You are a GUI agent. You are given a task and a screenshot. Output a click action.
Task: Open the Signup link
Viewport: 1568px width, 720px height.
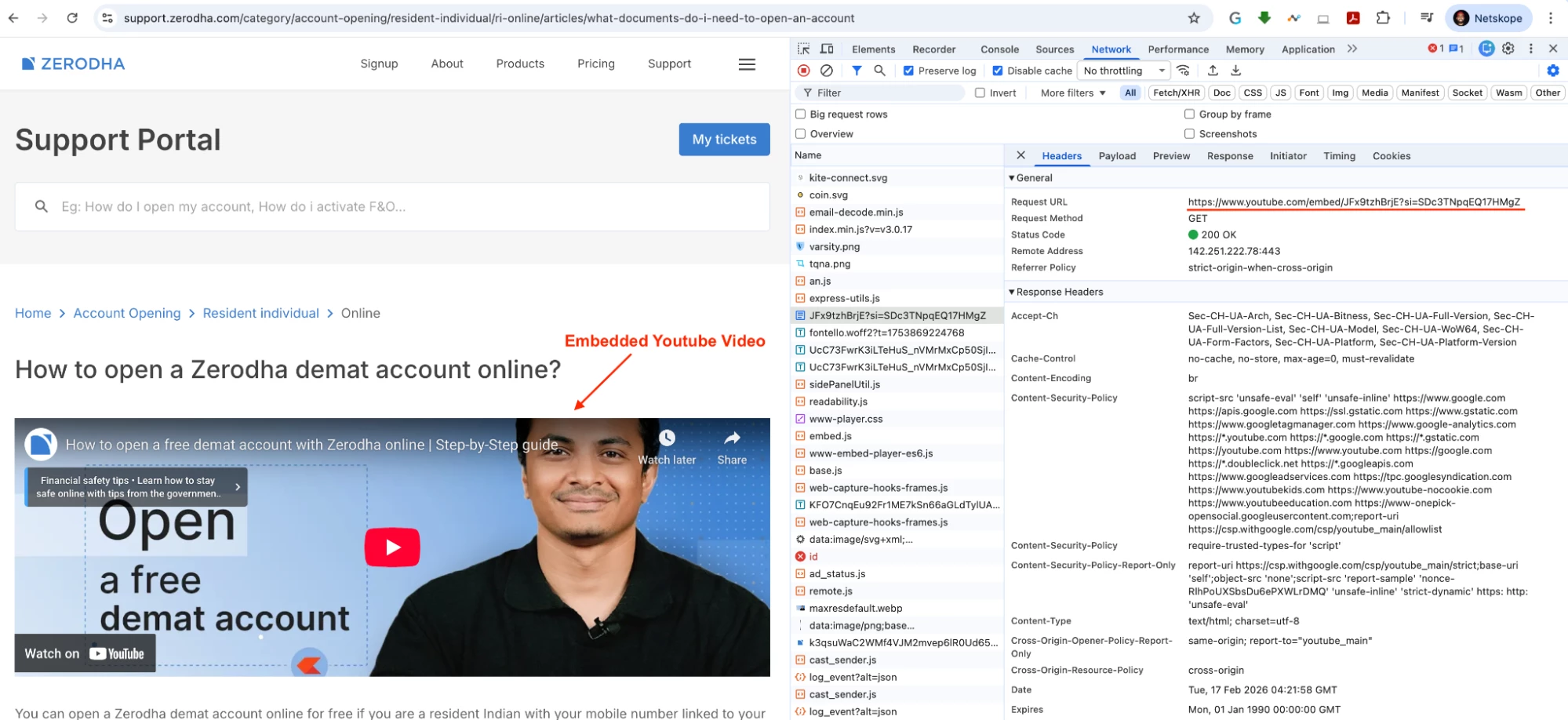(379, 64)
